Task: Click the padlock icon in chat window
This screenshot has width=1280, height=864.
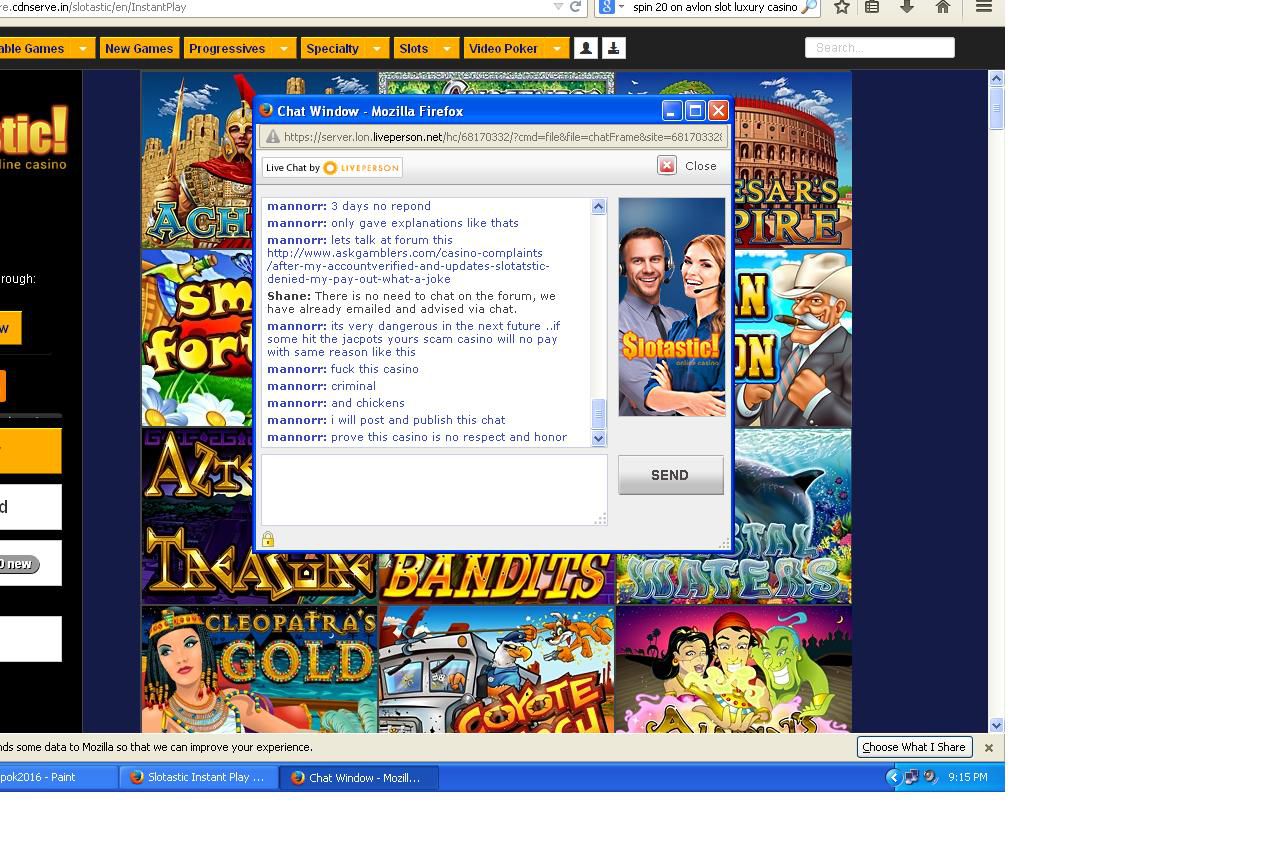Action: tap(268, 539)
